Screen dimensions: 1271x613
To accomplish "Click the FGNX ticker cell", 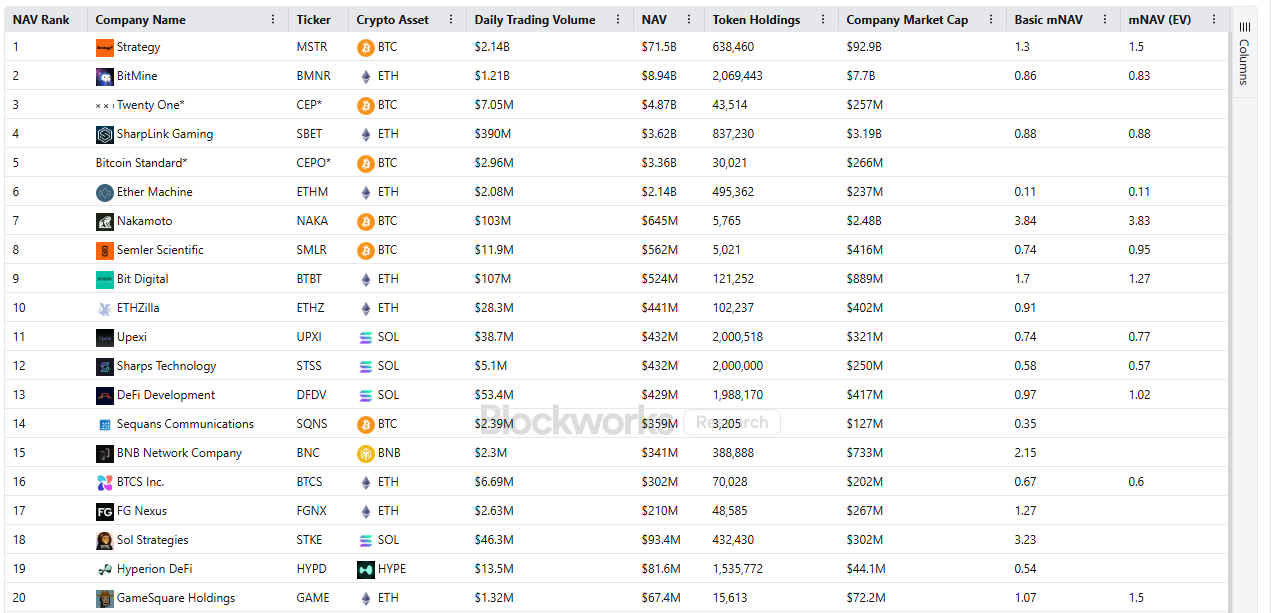I will [x=312, y=511].
